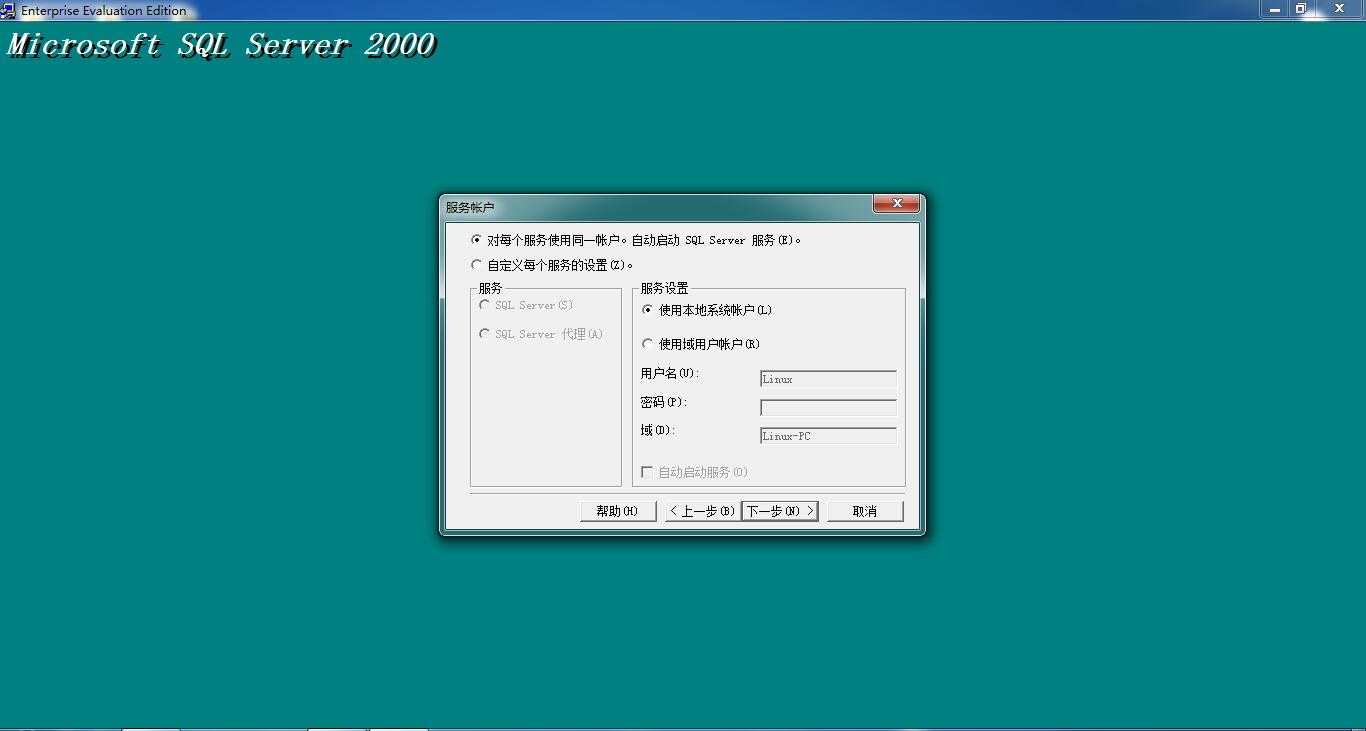Proceed with 下一步(N) button

tap(780, 511)
